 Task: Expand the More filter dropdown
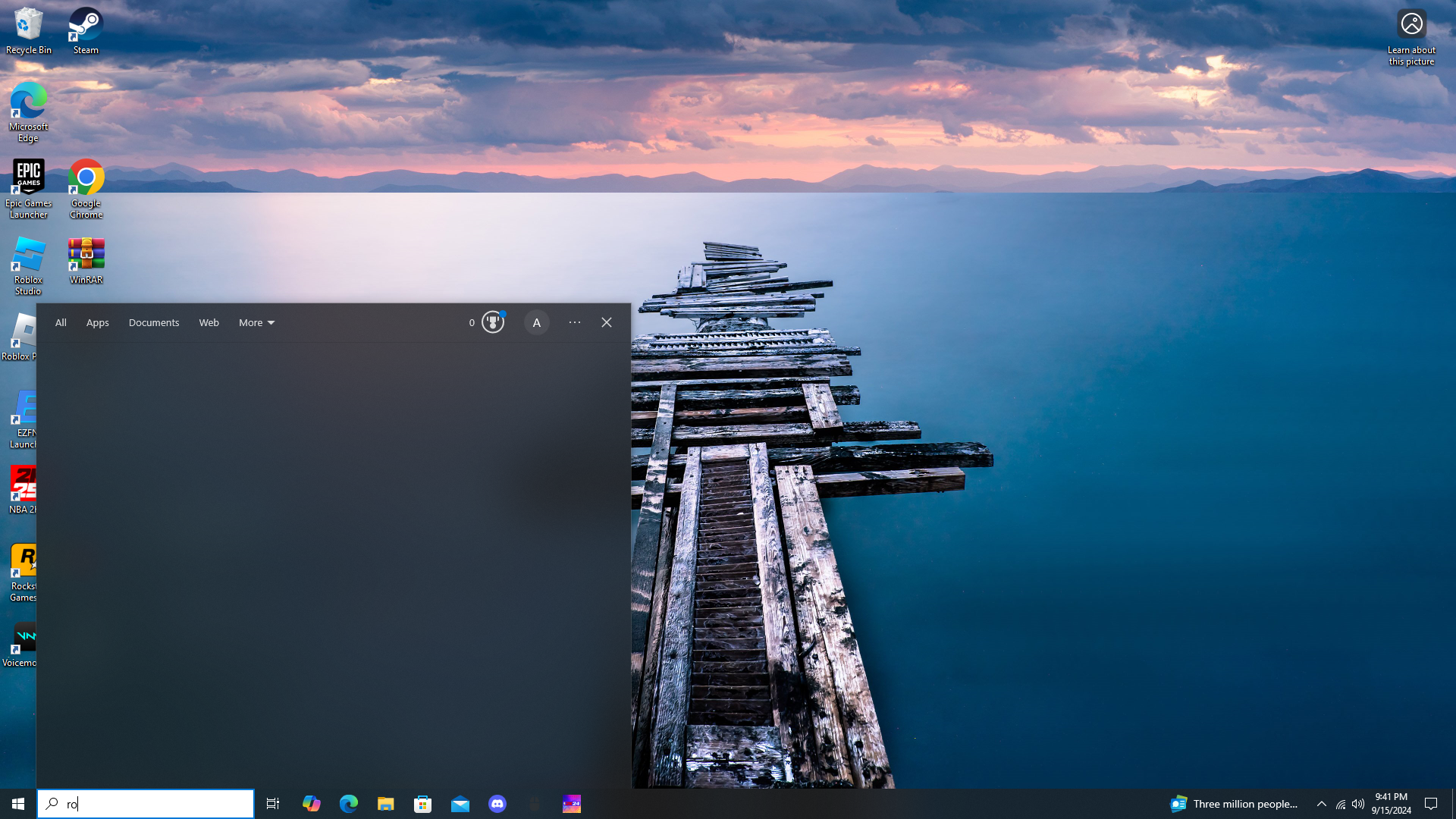[256, 322]
